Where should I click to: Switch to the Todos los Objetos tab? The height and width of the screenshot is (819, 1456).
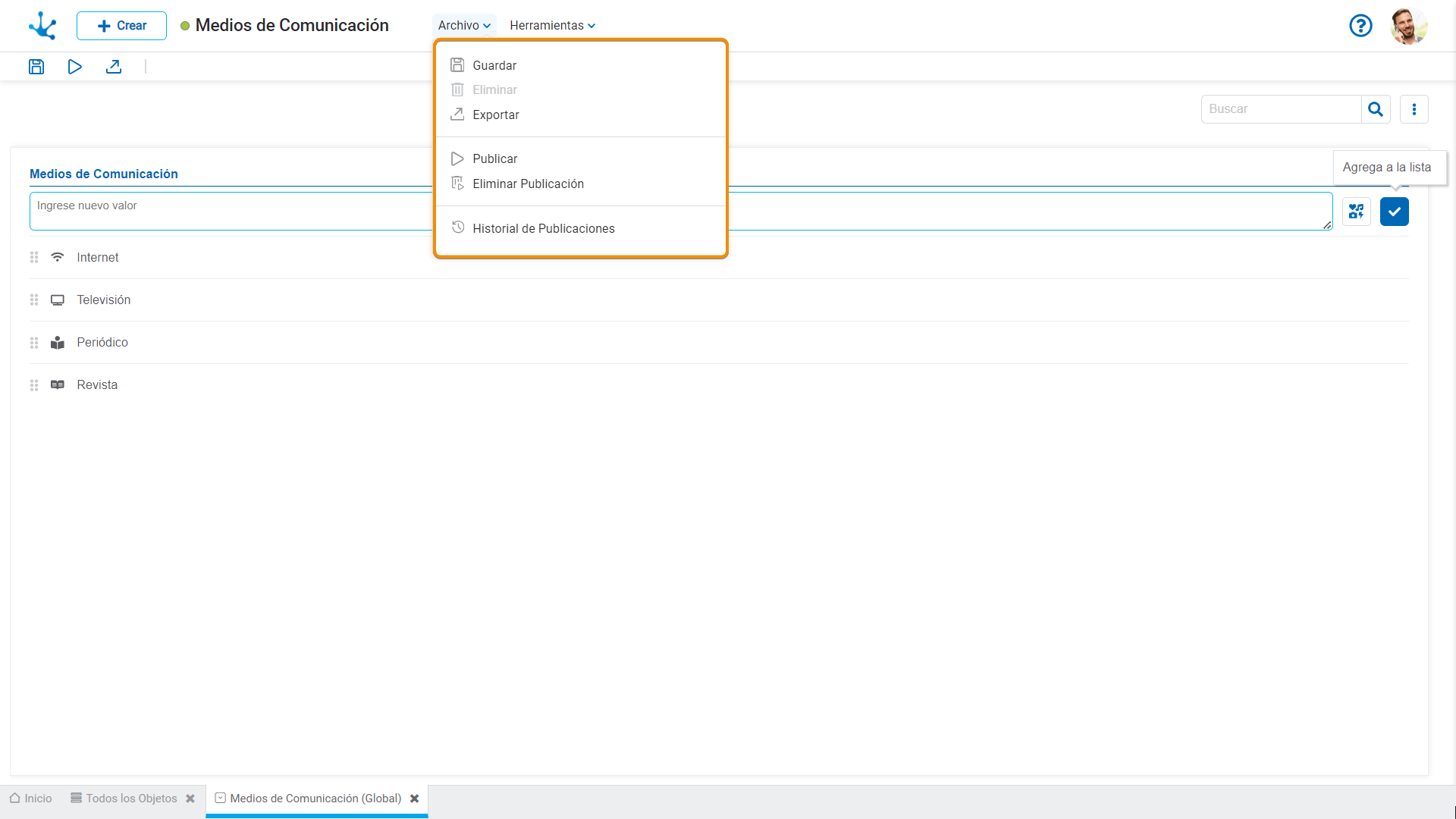(124, 799)
